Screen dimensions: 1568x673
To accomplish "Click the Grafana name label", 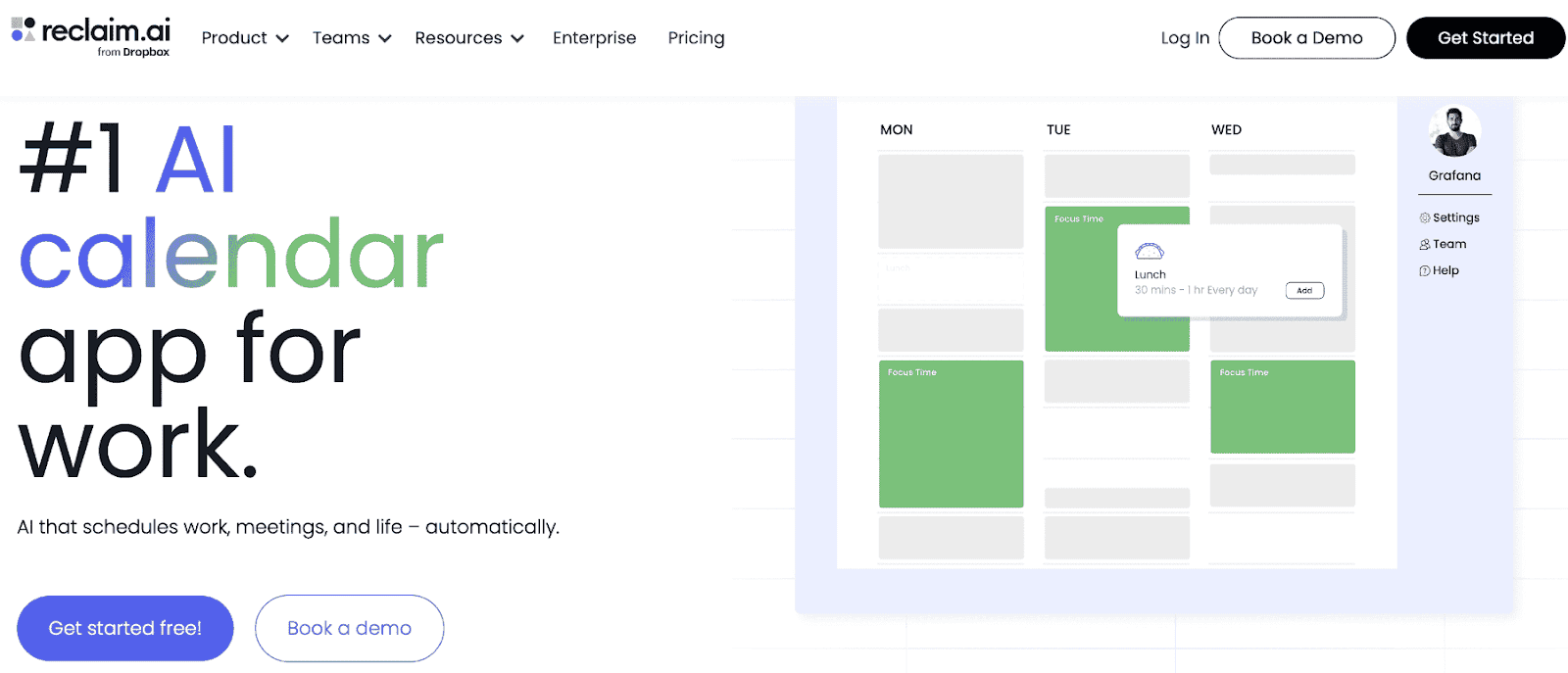I will click(1454, 175).
